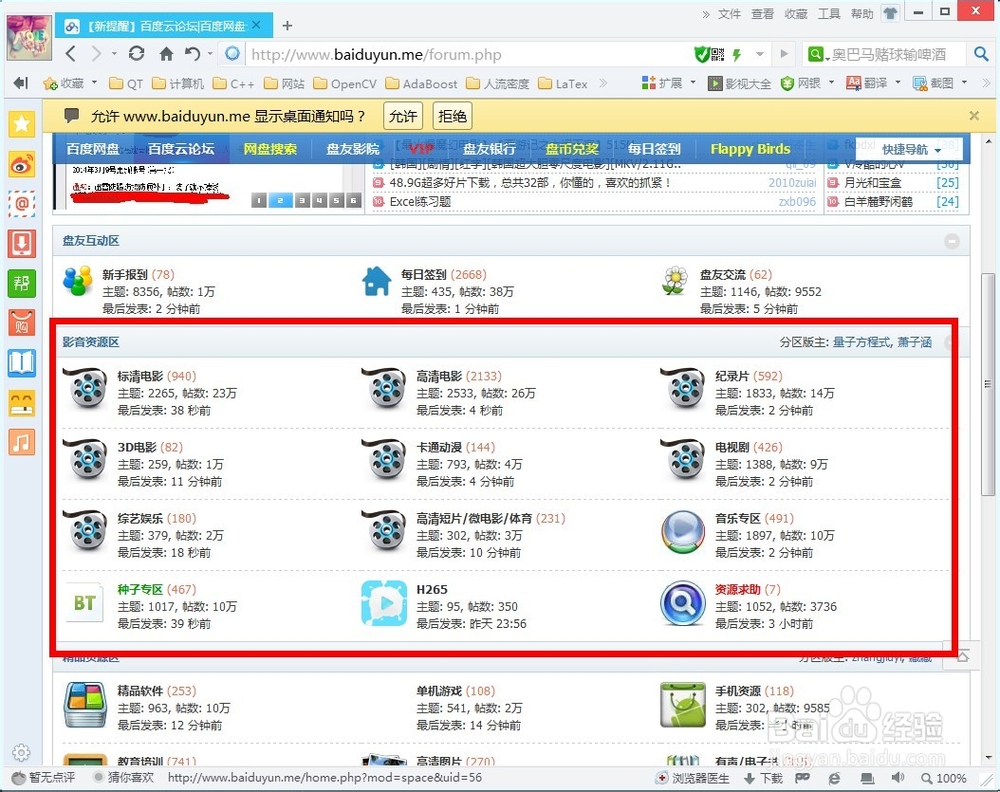Screen dimensions: 1000x792
Task: Open the red download sidebar icon
Action: 22,244
